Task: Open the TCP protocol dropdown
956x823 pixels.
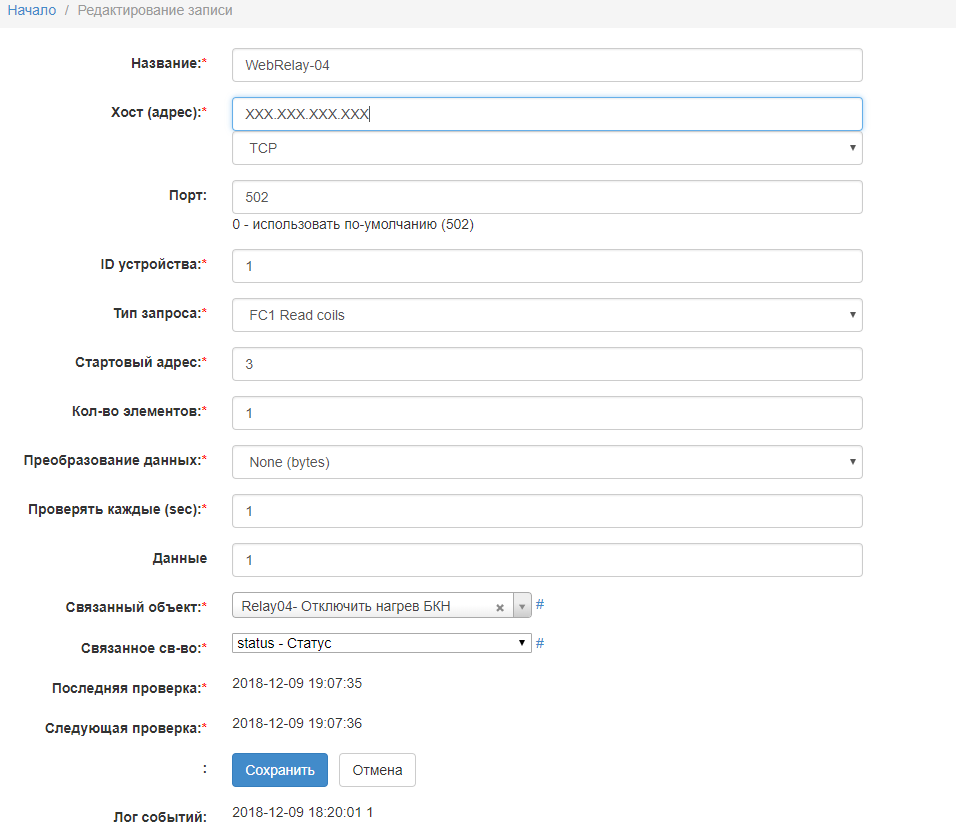Action: coord(546,148)
